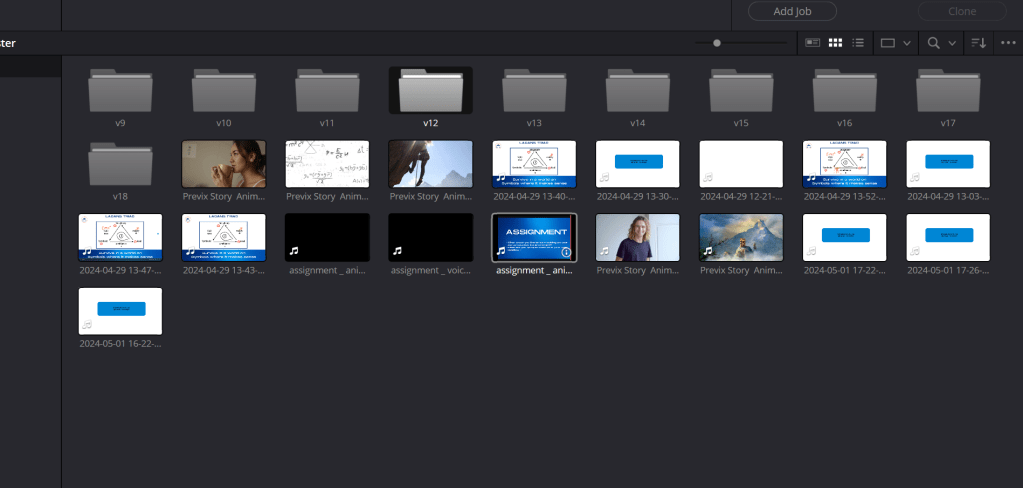Click the Add Job button

[x=792, y=11]
